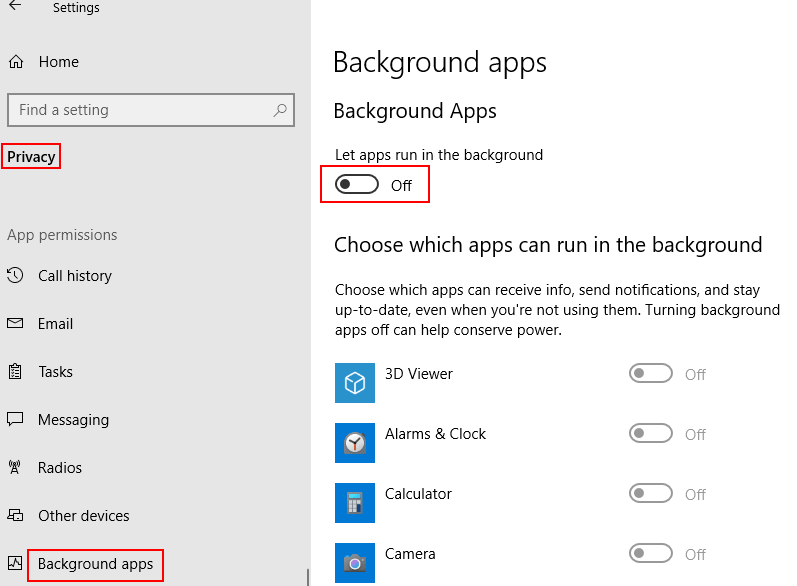Image resolution: width=797 pixels, height=586 pixels.
Task: Toggle Camera background switch
Action: [651, 553]
